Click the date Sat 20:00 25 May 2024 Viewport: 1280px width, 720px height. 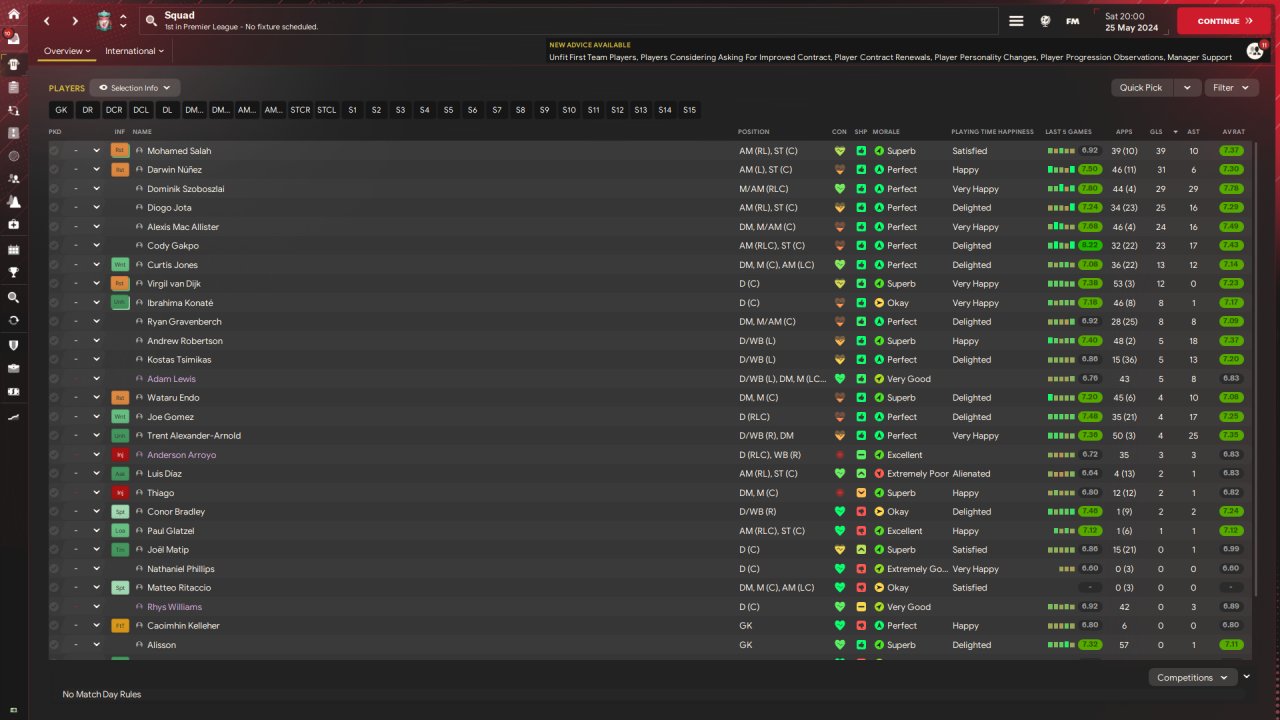tap(1132, 21)
